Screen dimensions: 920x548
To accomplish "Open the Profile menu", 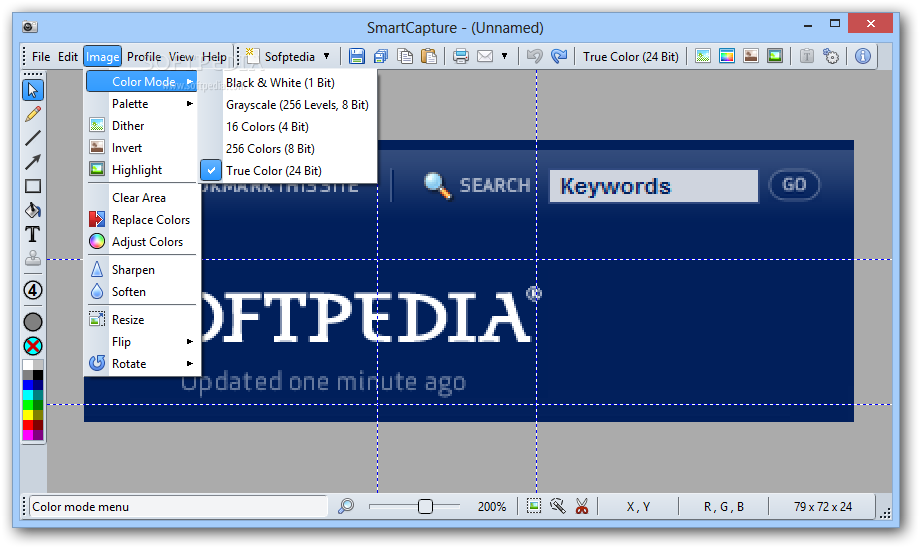I will tap(144, 57).
